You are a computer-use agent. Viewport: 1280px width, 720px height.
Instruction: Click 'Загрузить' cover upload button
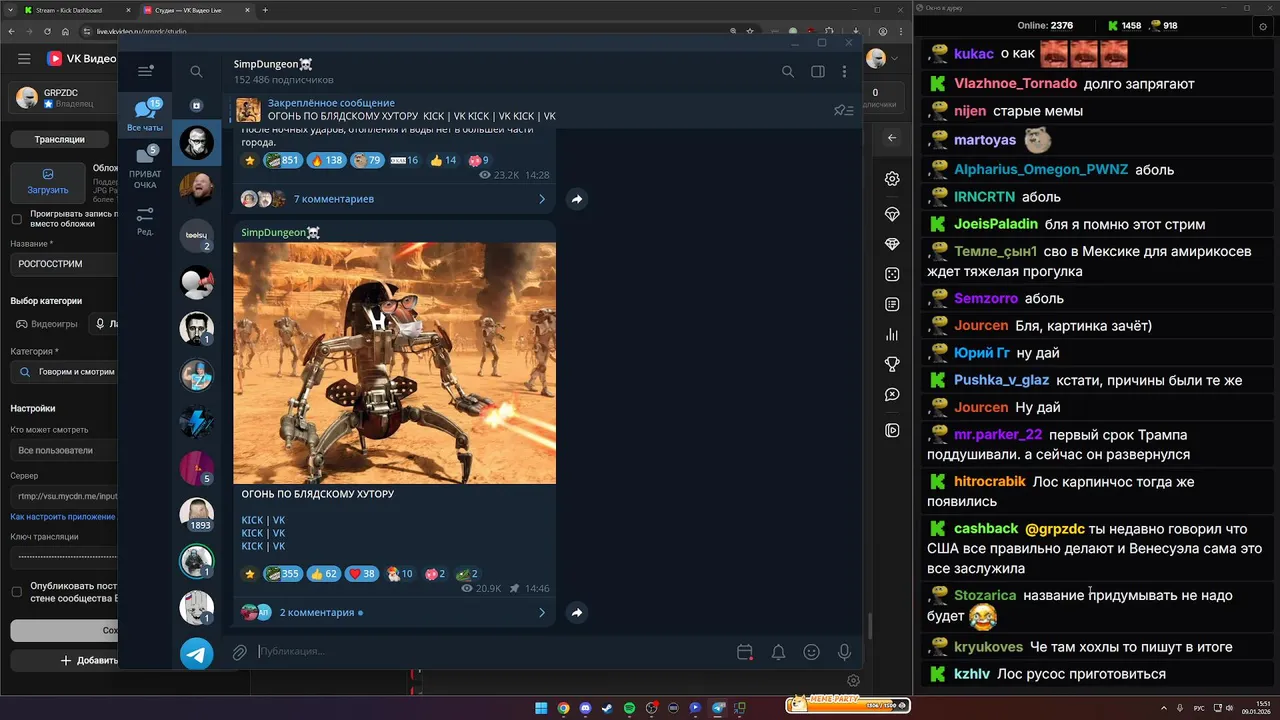tap(48, 181)
